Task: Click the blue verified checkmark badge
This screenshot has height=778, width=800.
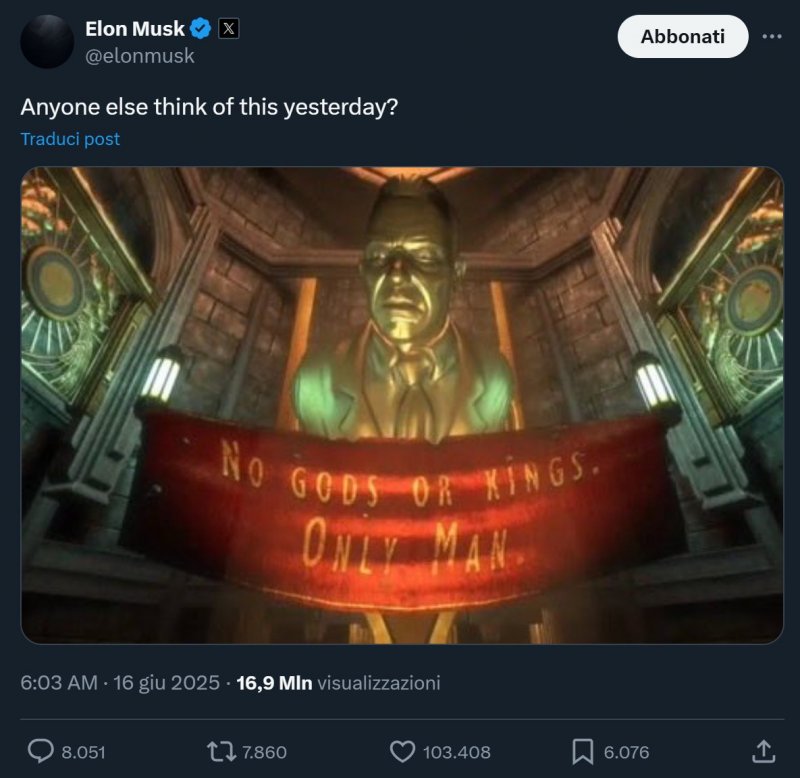Action: pos(199,28)
